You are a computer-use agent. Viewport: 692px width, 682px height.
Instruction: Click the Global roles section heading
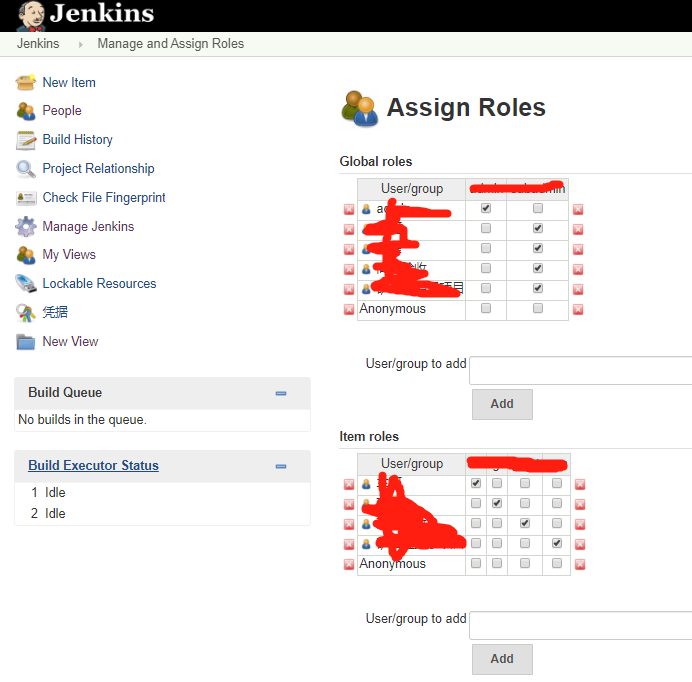376,162
